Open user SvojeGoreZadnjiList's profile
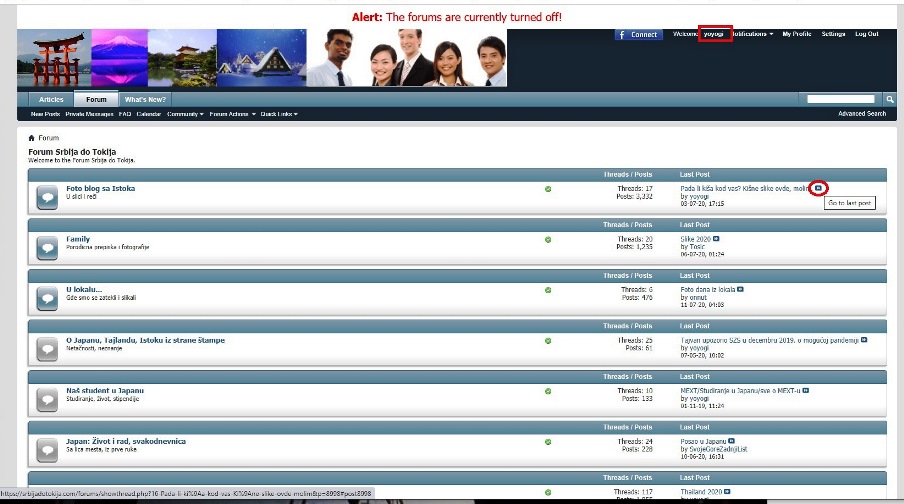 (x=718, y=449)
